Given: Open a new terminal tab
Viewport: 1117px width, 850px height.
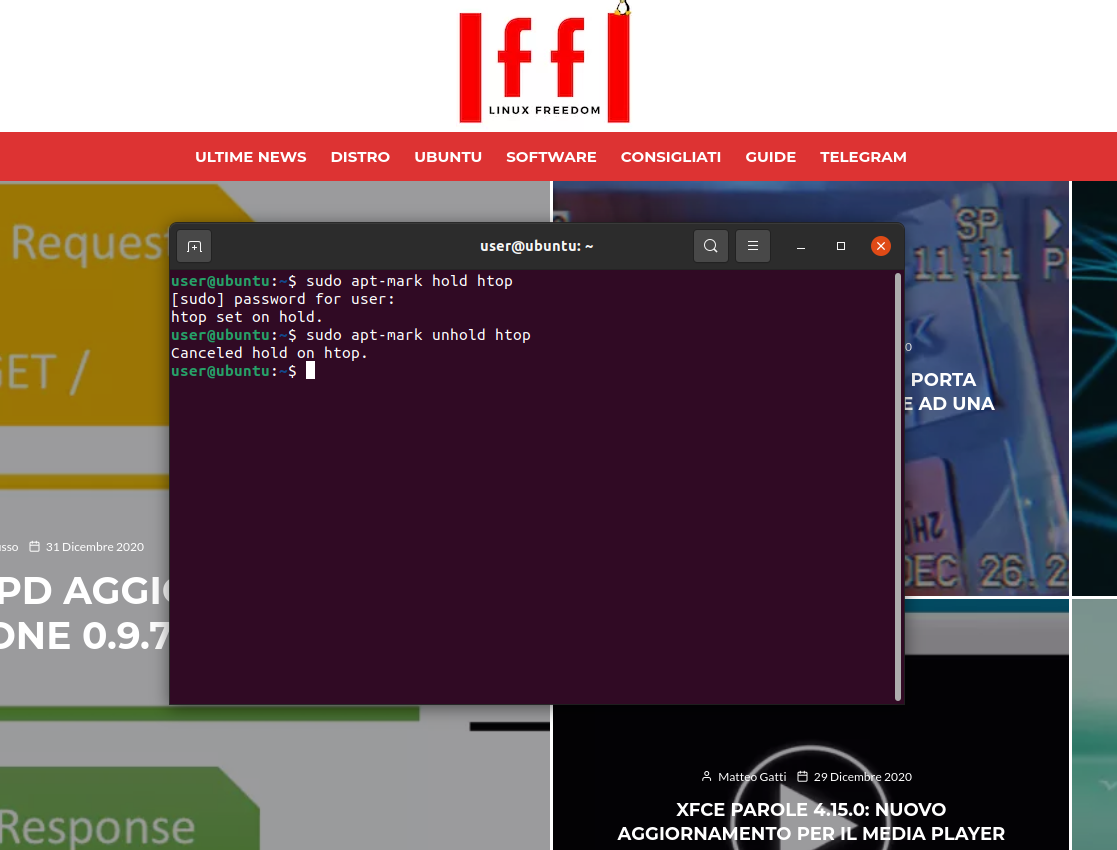Looking at the screenshot, I should click(x=194, y=245).
